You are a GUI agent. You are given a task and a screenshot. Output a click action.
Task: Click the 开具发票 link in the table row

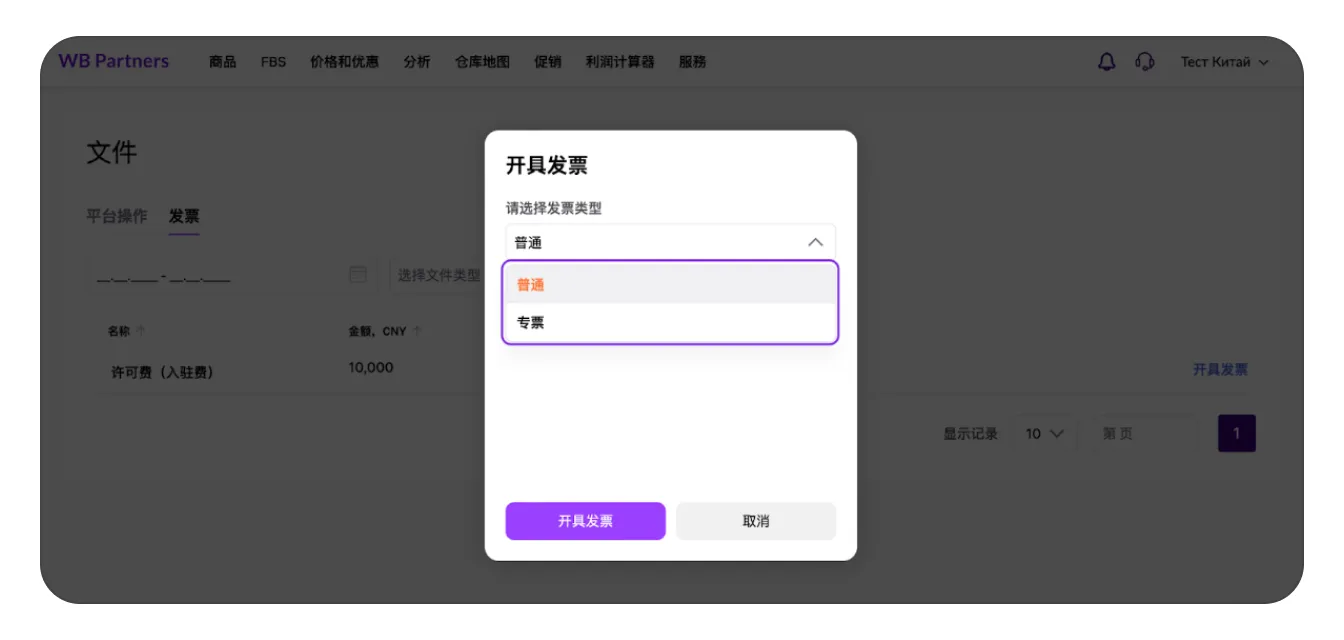point(1219,369)
